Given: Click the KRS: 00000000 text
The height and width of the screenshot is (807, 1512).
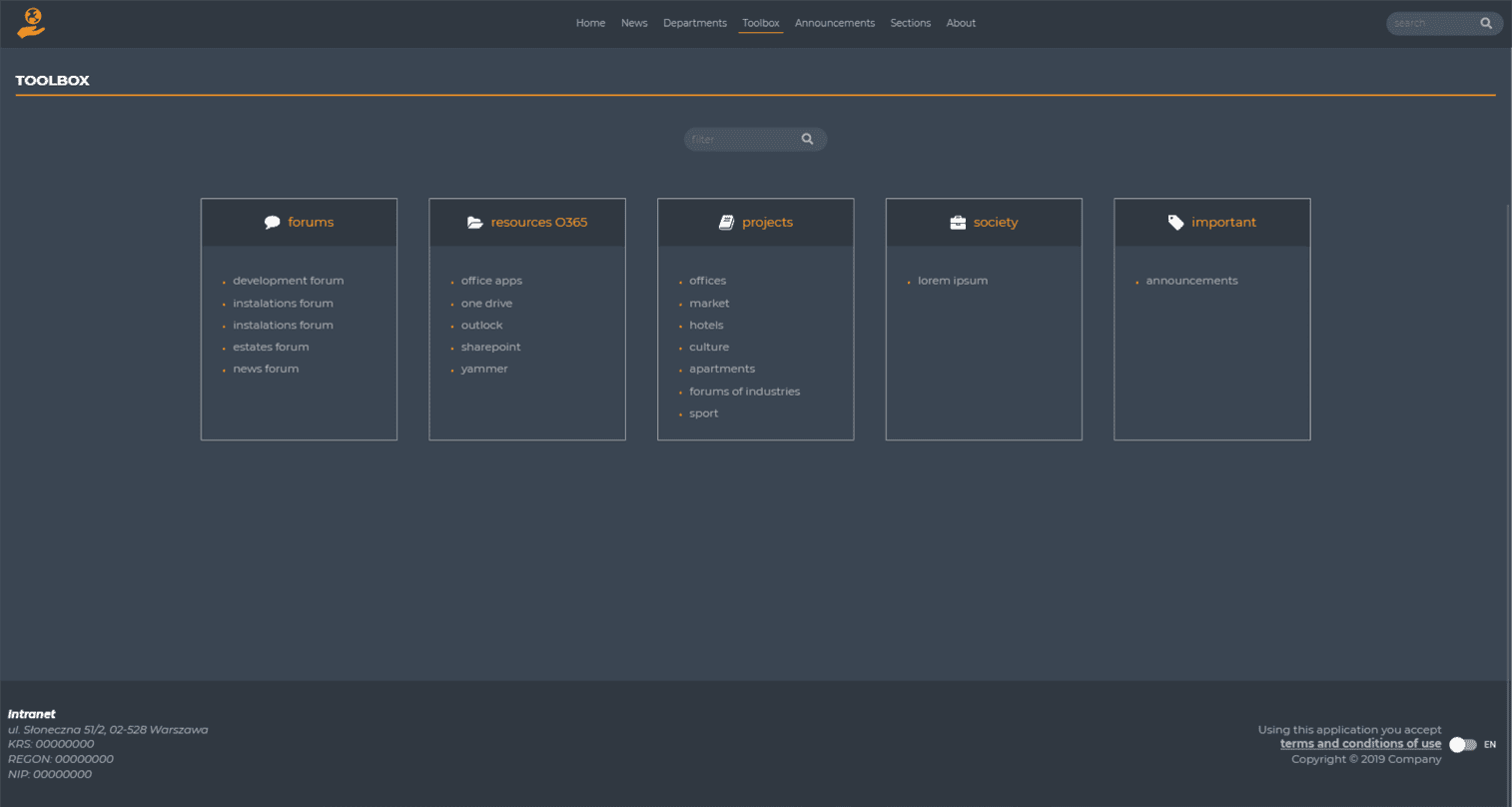Looking at the screenshot, I should point(51,744).
